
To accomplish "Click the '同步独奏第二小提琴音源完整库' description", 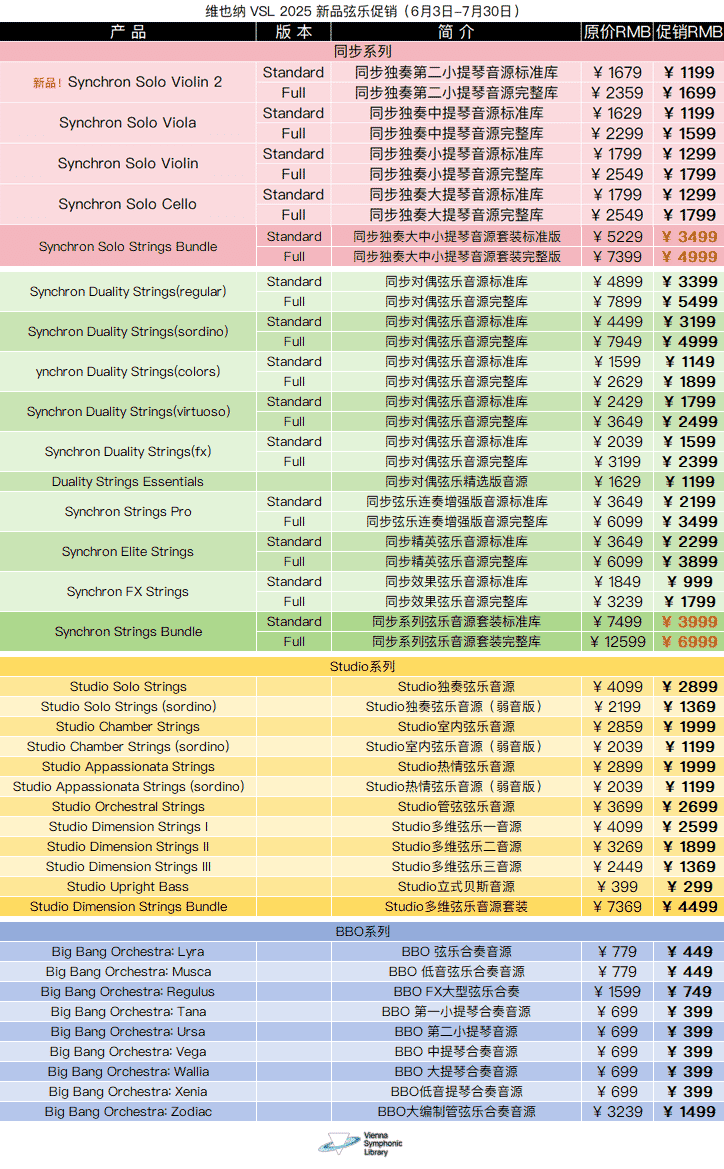I will [456, 92].
